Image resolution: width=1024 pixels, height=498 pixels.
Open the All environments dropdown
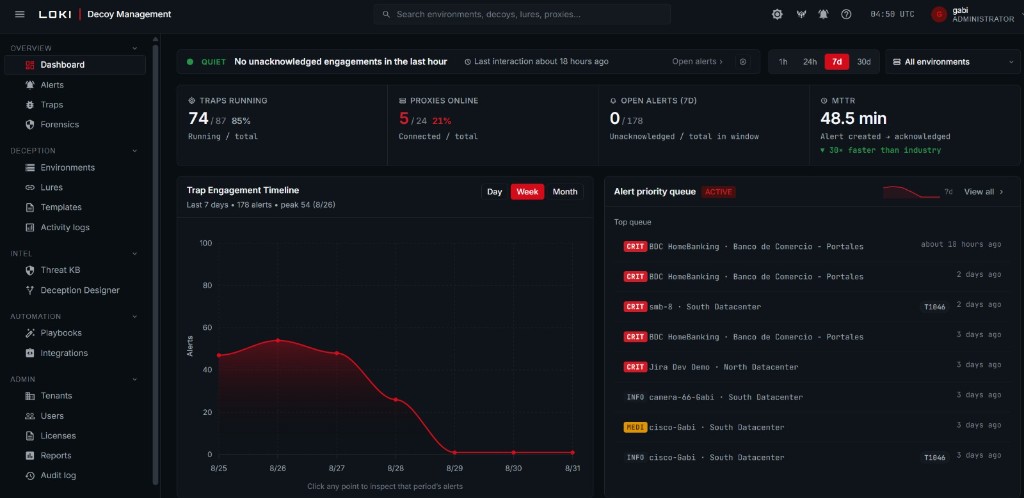click(952, 62)
